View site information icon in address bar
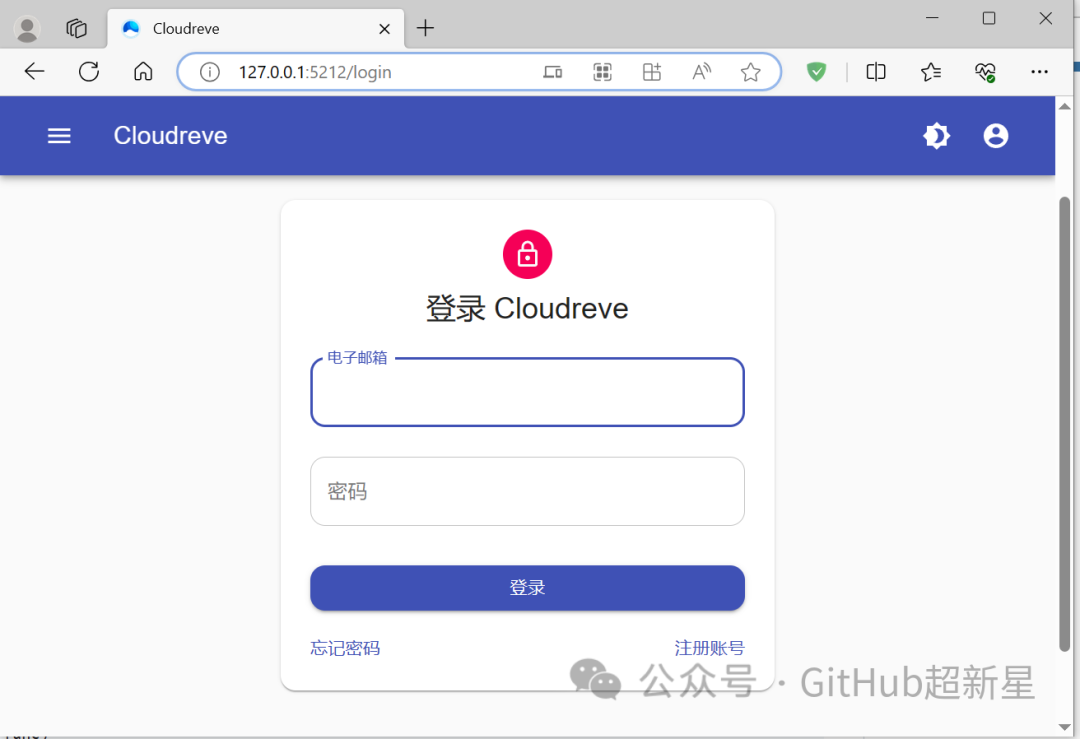This screenshot has width=1080, height=739. click(209, 72)
